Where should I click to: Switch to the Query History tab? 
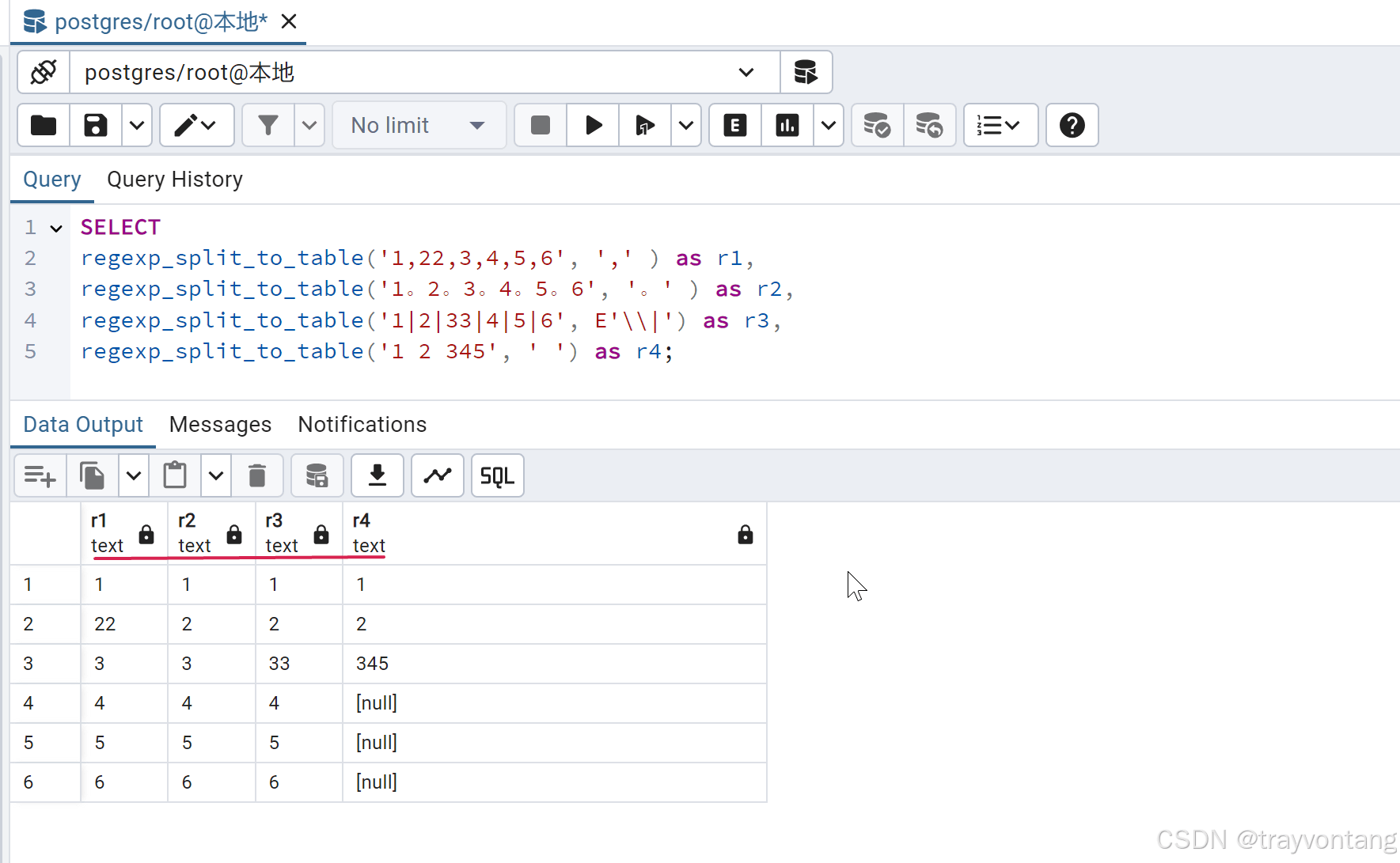coord(175,180)
